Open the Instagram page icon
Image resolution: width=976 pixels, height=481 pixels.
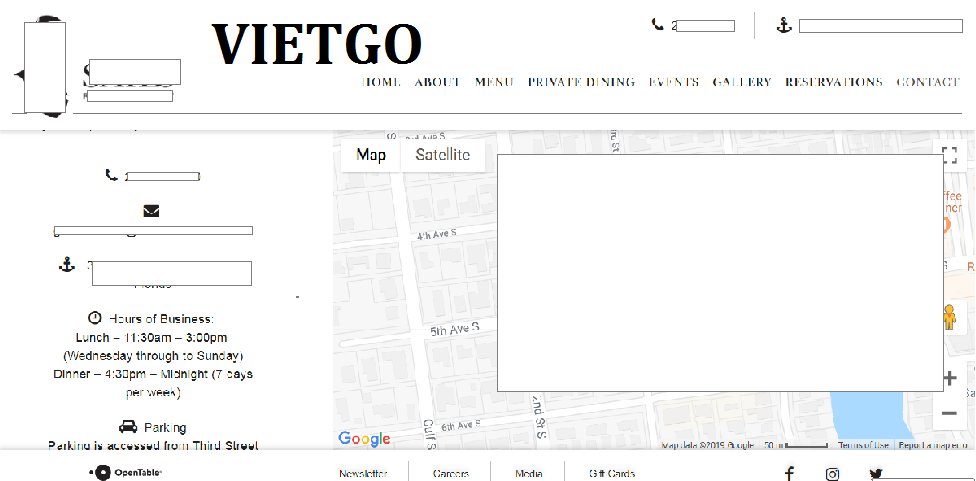(832, 474)
